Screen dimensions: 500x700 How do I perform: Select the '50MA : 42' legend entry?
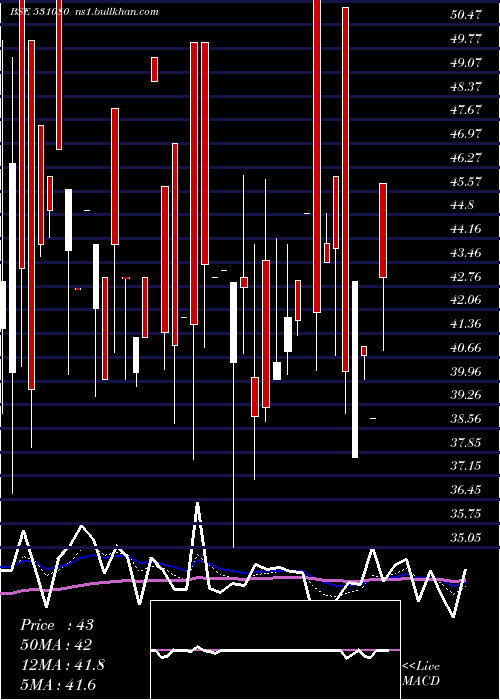tap(57, 645)
